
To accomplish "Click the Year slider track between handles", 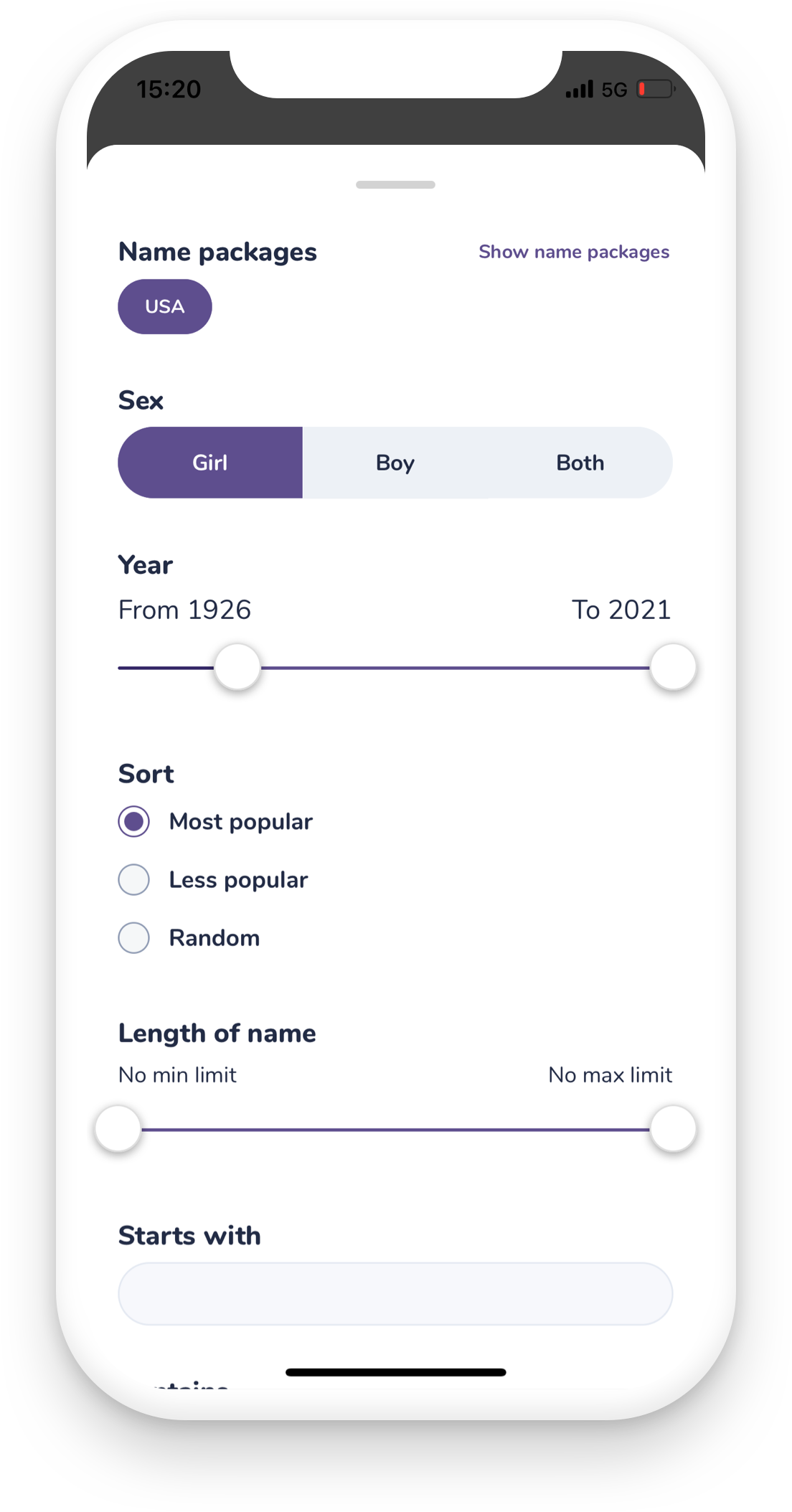I will (455, 668).
